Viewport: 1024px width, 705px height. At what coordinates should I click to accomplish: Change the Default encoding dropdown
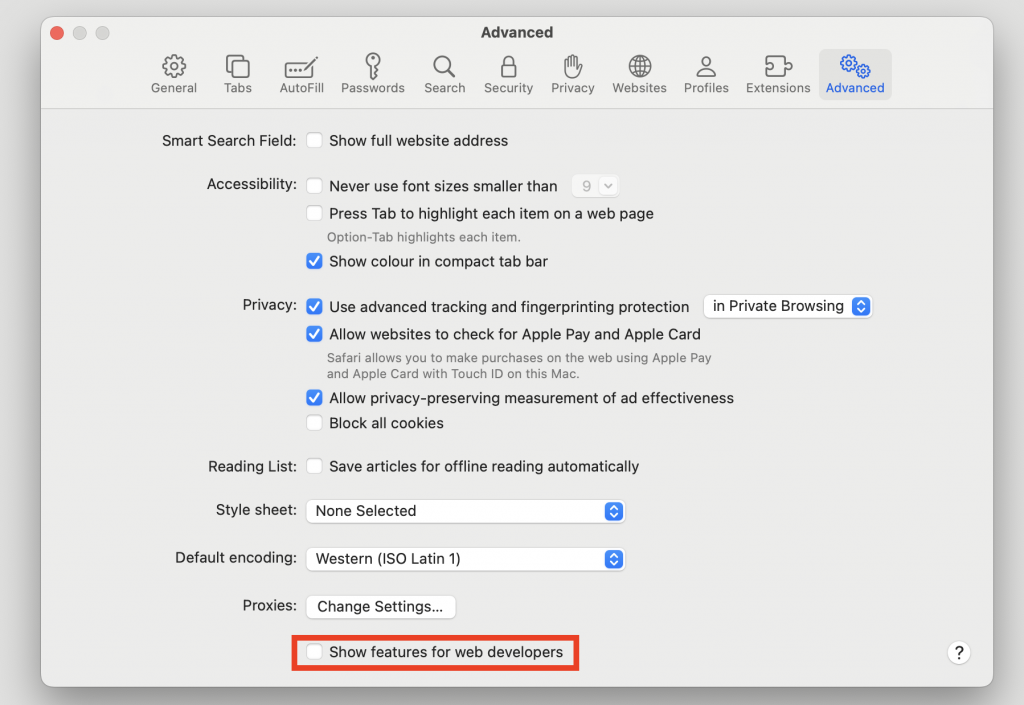465,558
